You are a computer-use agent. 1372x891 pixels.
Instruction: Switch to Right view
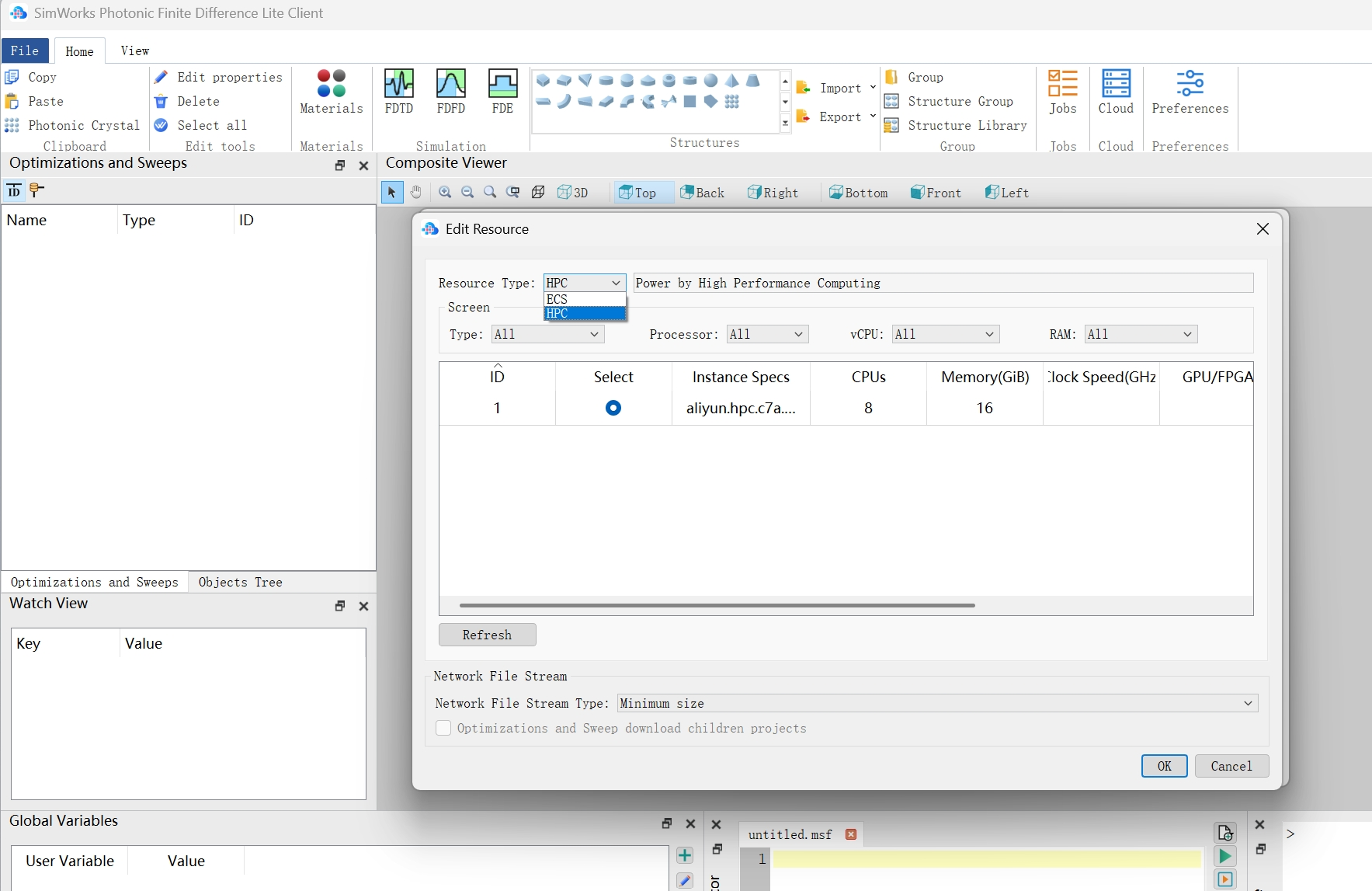coord(773,192)
